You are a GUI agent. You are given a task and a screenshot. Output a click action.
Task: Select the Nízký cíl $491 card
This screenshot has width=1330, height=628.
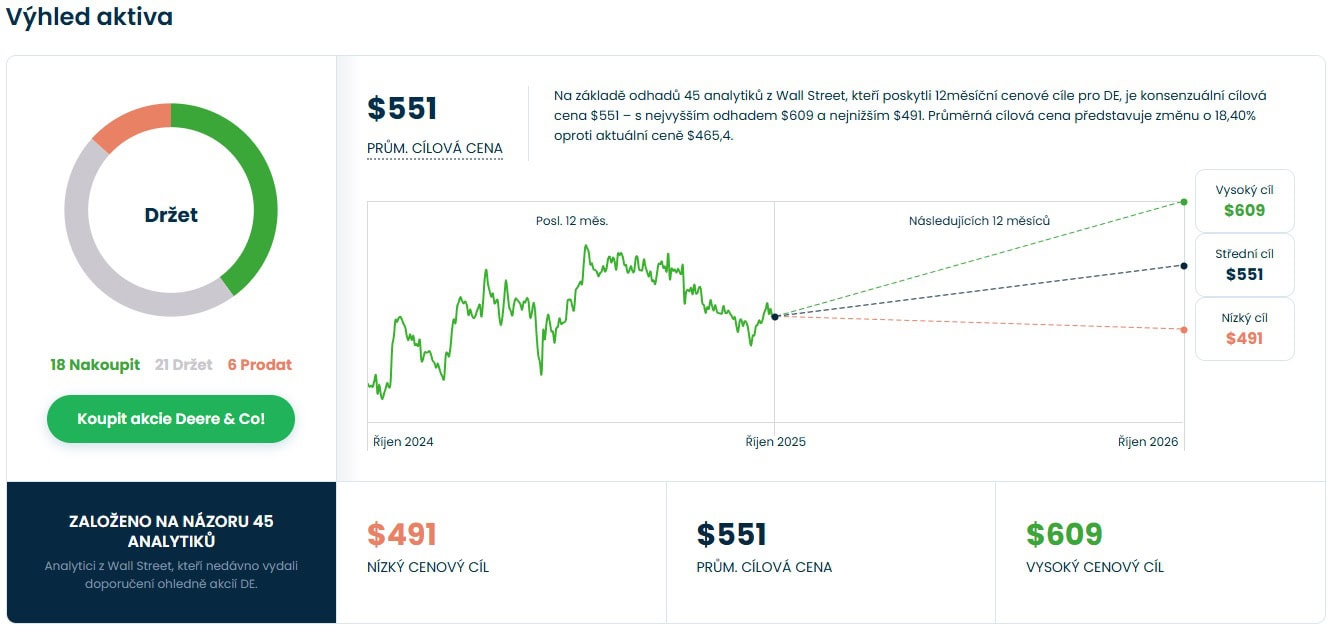(x=1244, y=329)
